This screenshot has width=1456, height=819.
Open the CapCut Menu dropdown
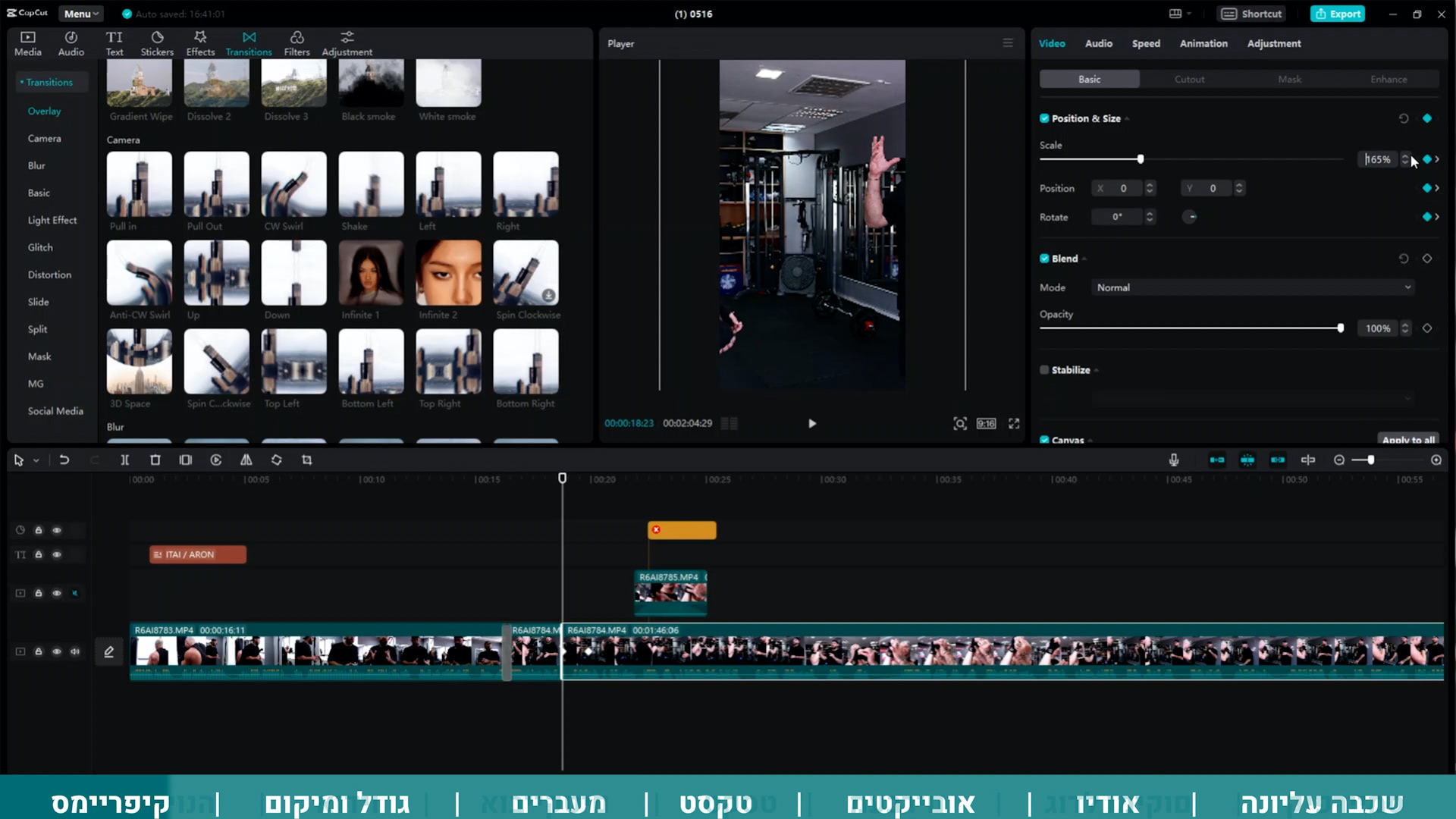click(x=81, y=14)
